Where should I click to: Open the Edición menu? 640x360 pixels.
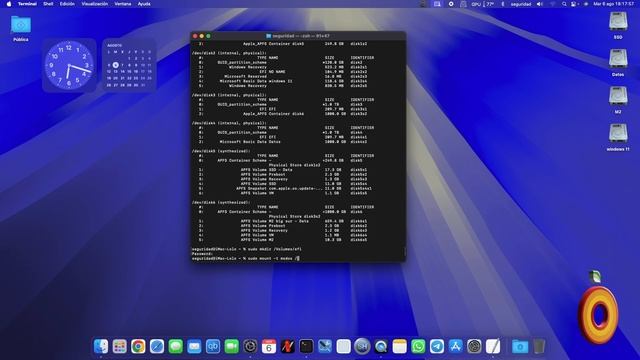tap(67, 4)
